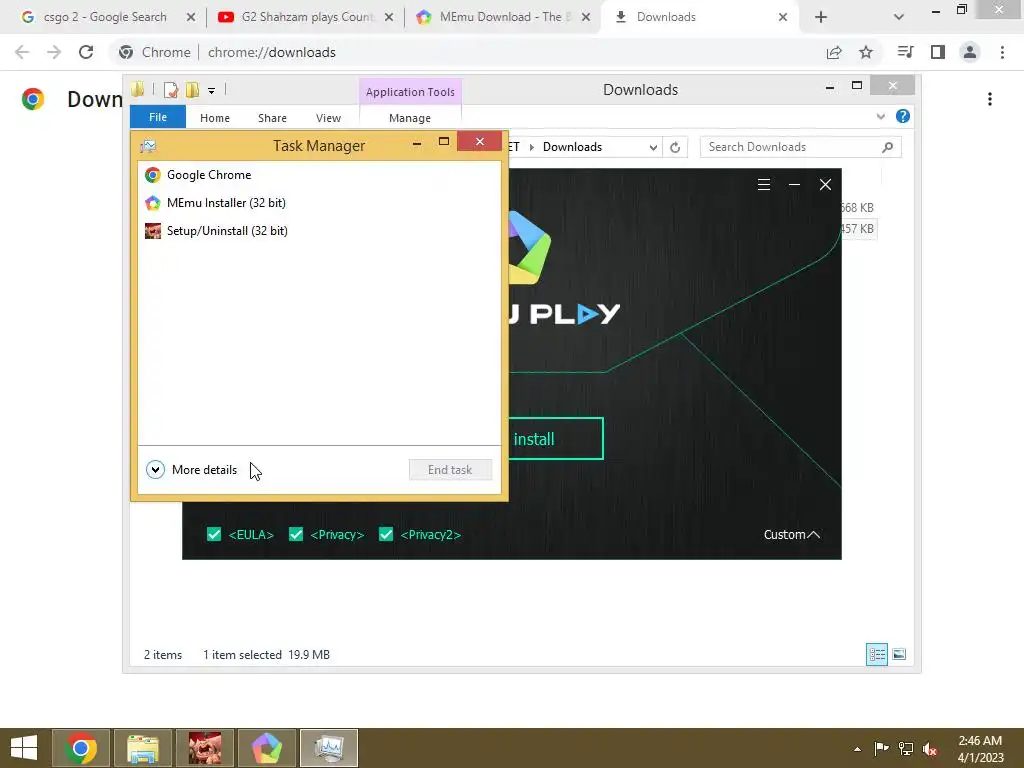
Task: Expand the Custom install options
Action: (792, 534)
